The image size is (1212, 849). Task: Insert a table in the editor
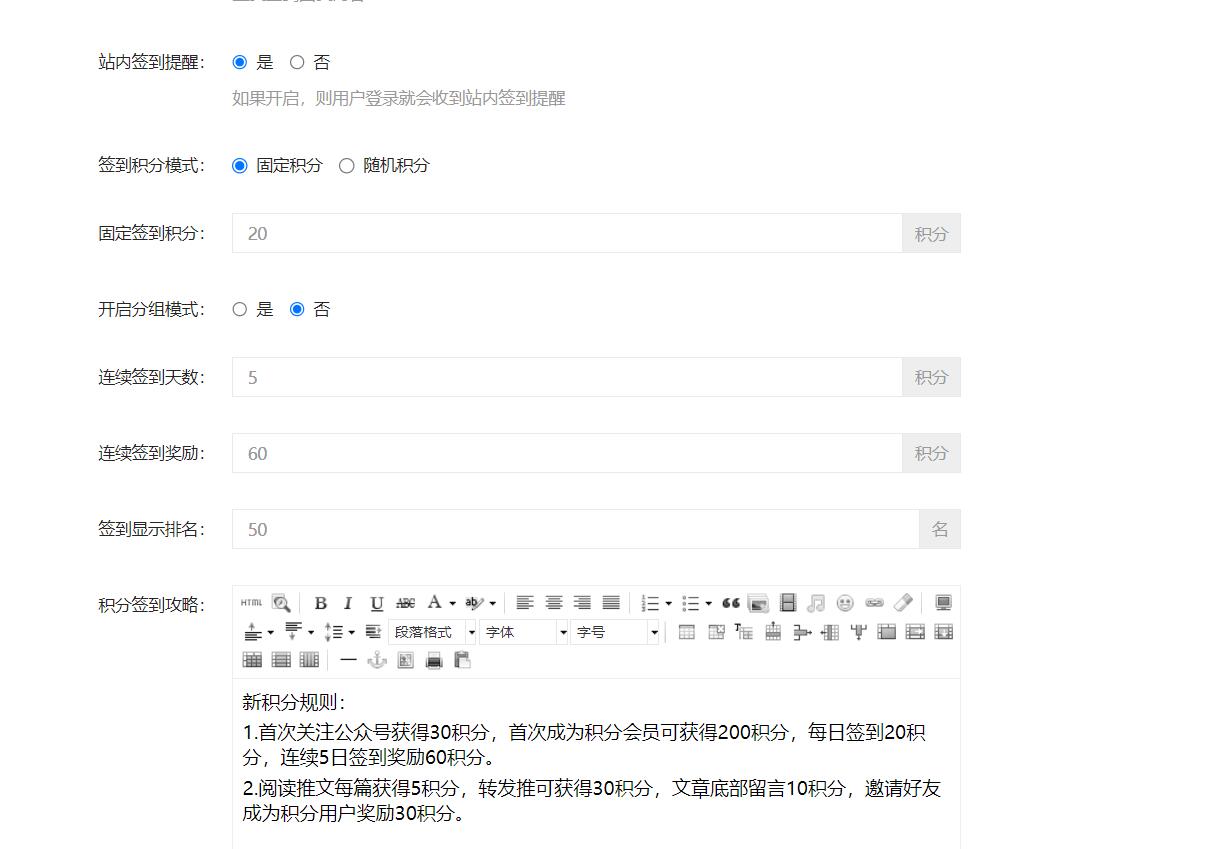point(687,632)
